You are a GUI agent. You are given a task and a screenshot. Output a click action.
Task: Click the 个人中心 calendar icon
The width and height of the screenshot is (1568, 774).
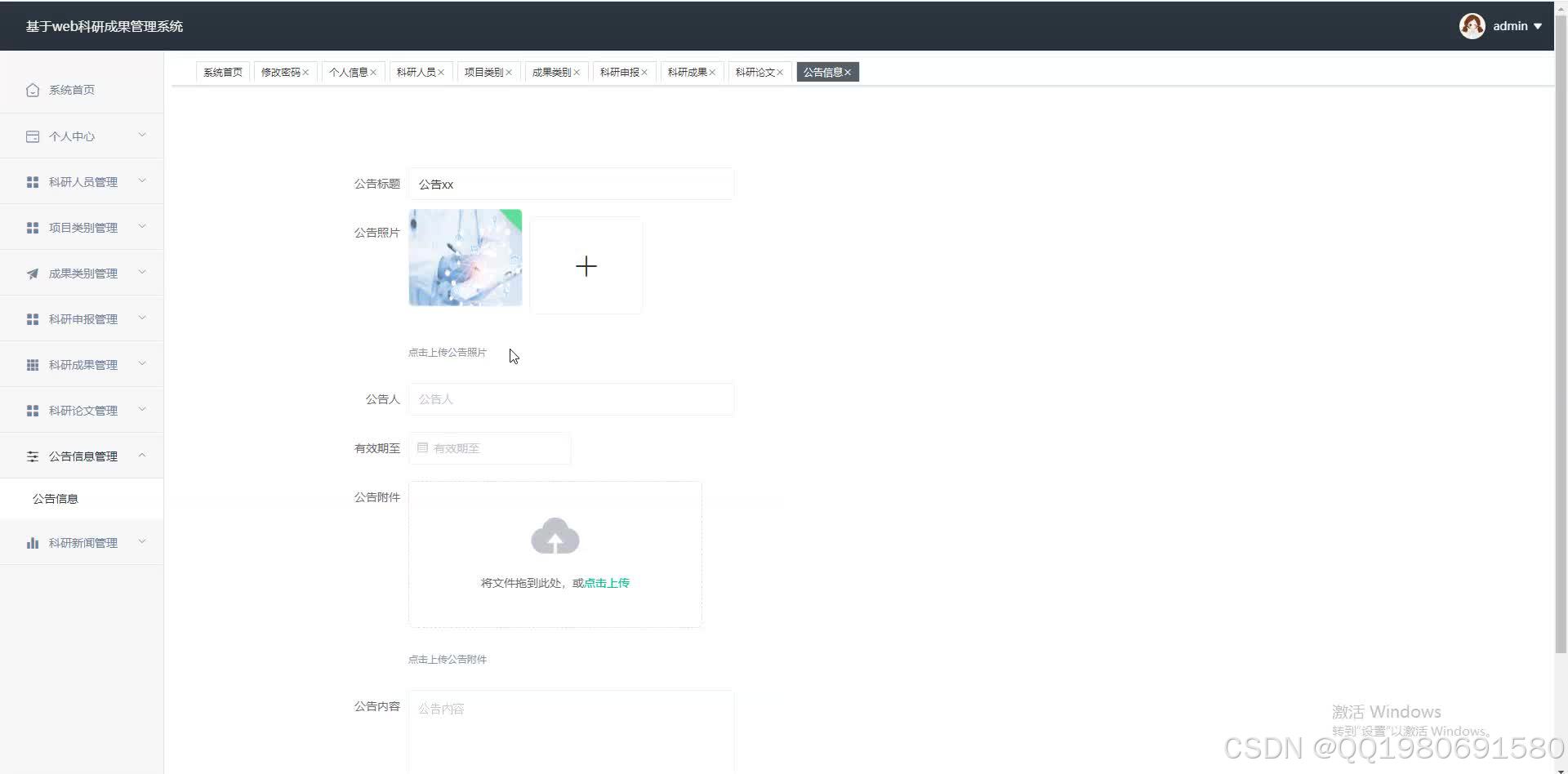[x=33, y=136]
